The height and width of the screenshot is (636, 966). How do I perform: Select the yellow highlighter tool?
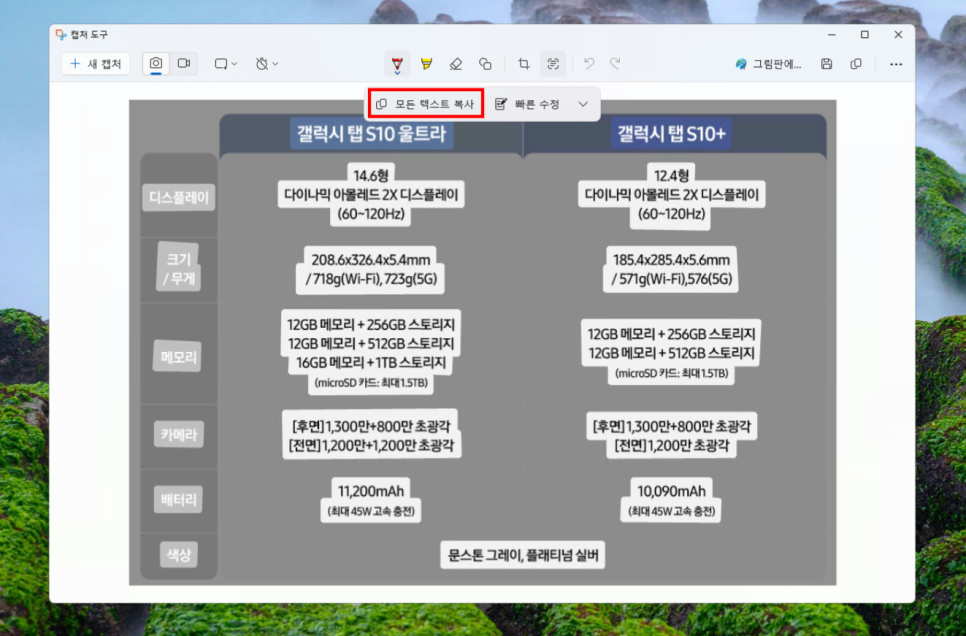pos(426,63)
